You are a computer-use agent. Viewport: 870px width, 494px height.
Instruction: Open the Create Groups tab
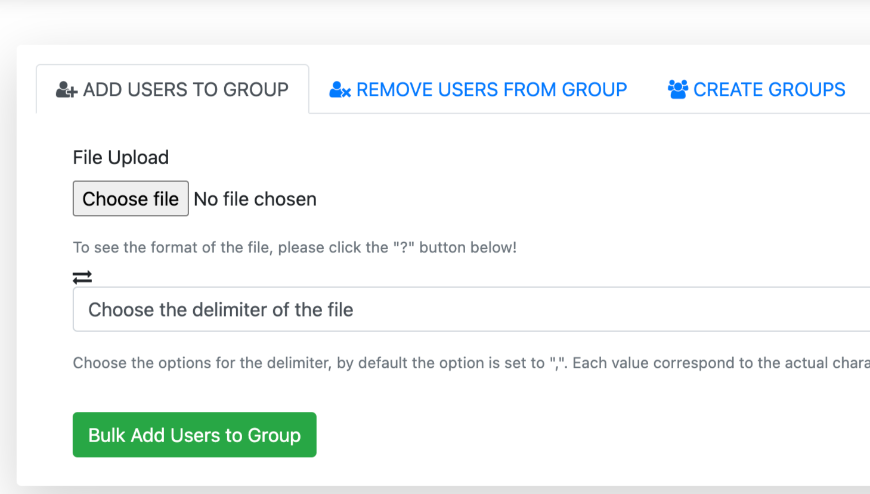tap(769, 90)
